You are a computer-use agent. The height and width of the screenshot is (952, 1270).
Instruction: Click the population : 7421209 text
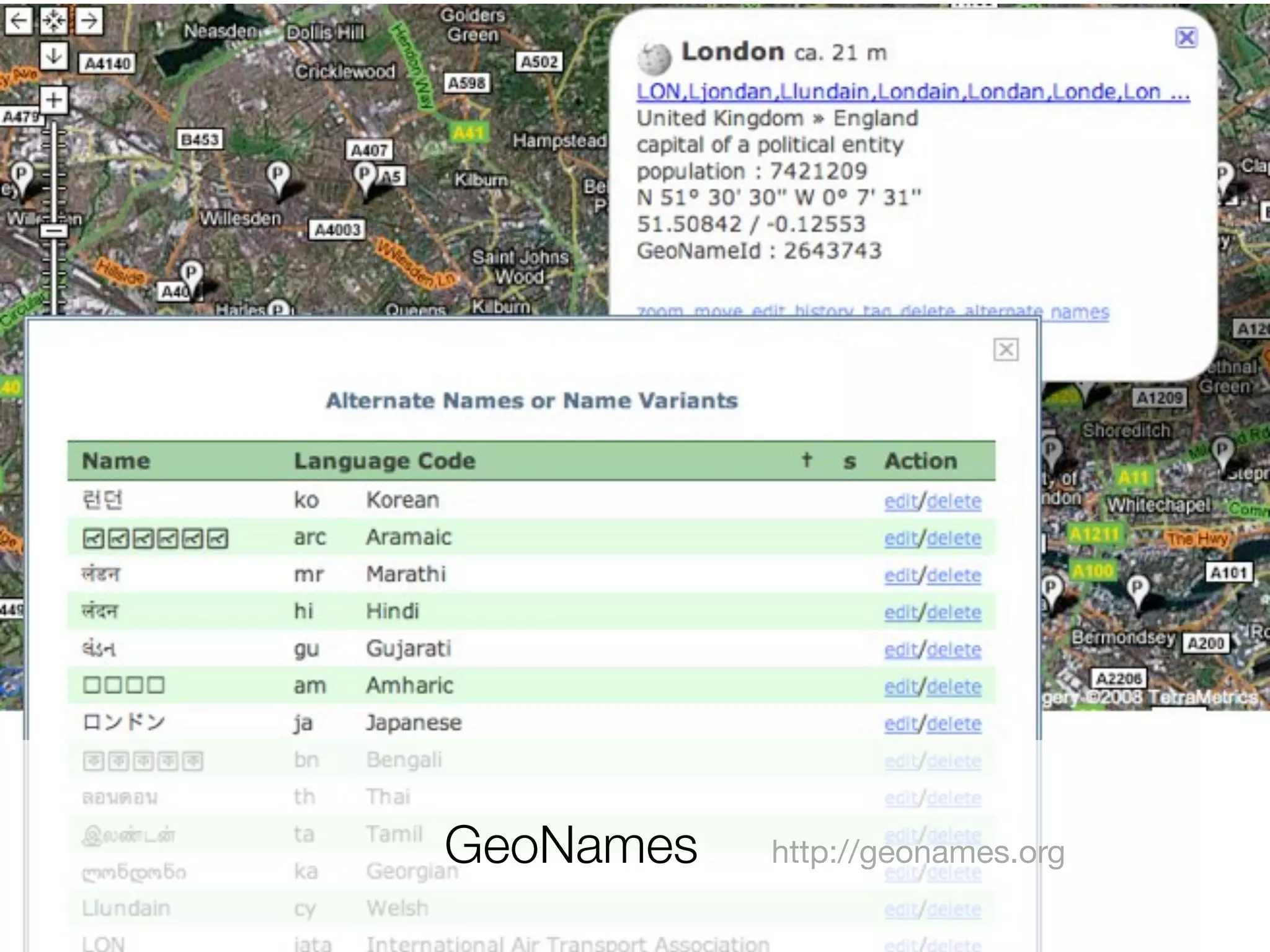tap(752, 172)
